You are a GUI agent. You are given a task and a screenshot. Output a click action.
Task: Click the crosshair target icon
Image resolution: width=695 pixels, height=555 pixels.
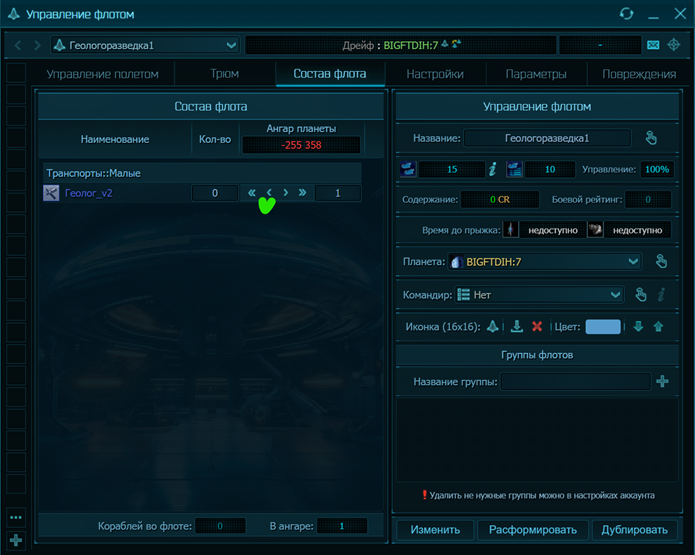click(674, 45)
